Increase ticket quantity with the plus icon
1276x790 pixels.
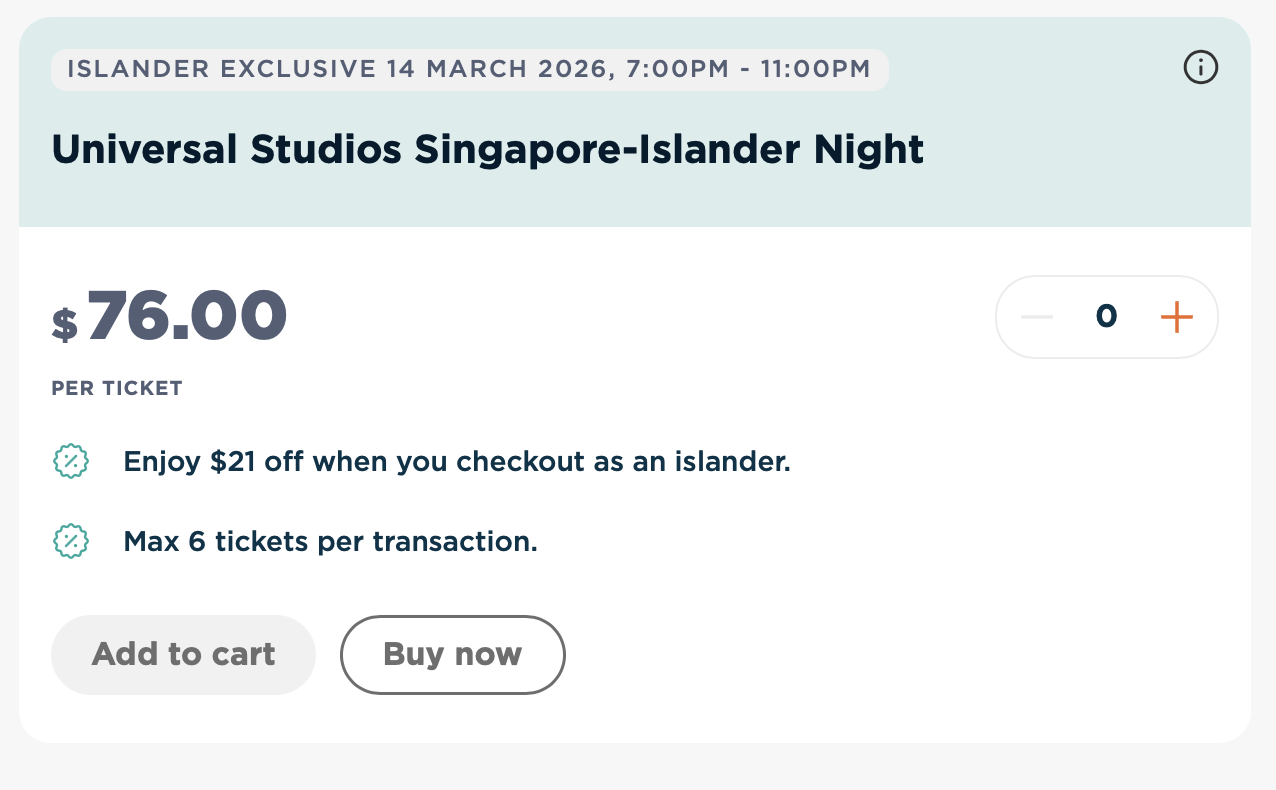1176,317
